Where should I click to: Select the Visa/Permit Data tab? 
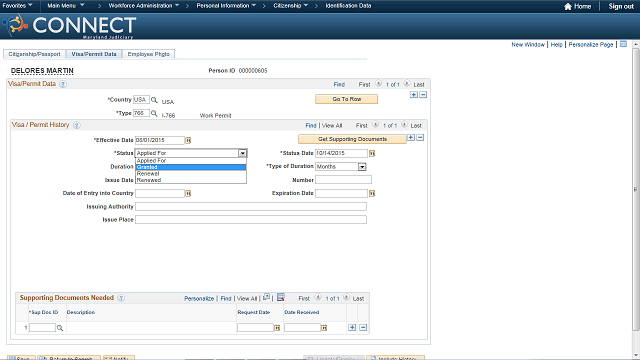pos(94,54)
